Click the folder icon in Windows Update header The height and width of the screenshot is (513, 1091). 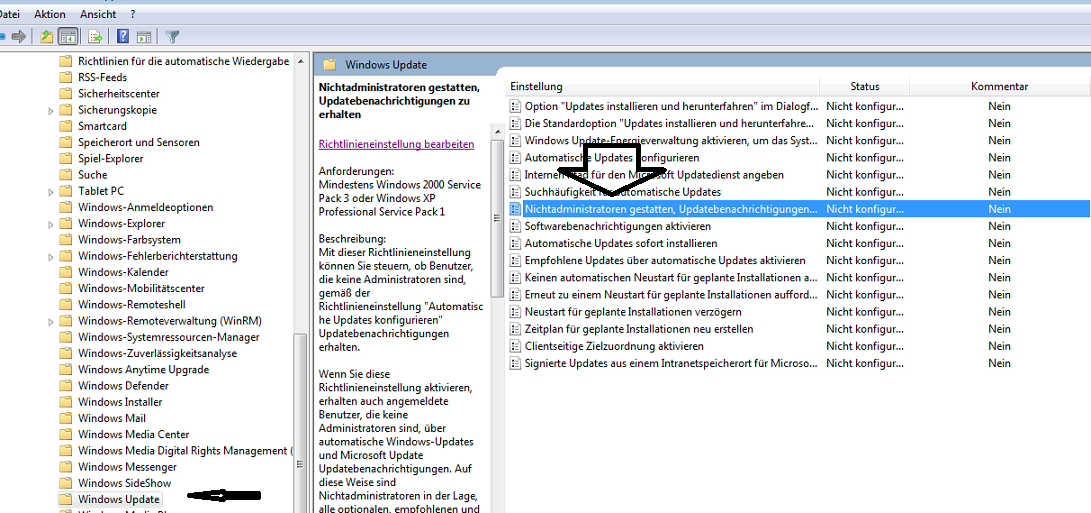(331, 65)
